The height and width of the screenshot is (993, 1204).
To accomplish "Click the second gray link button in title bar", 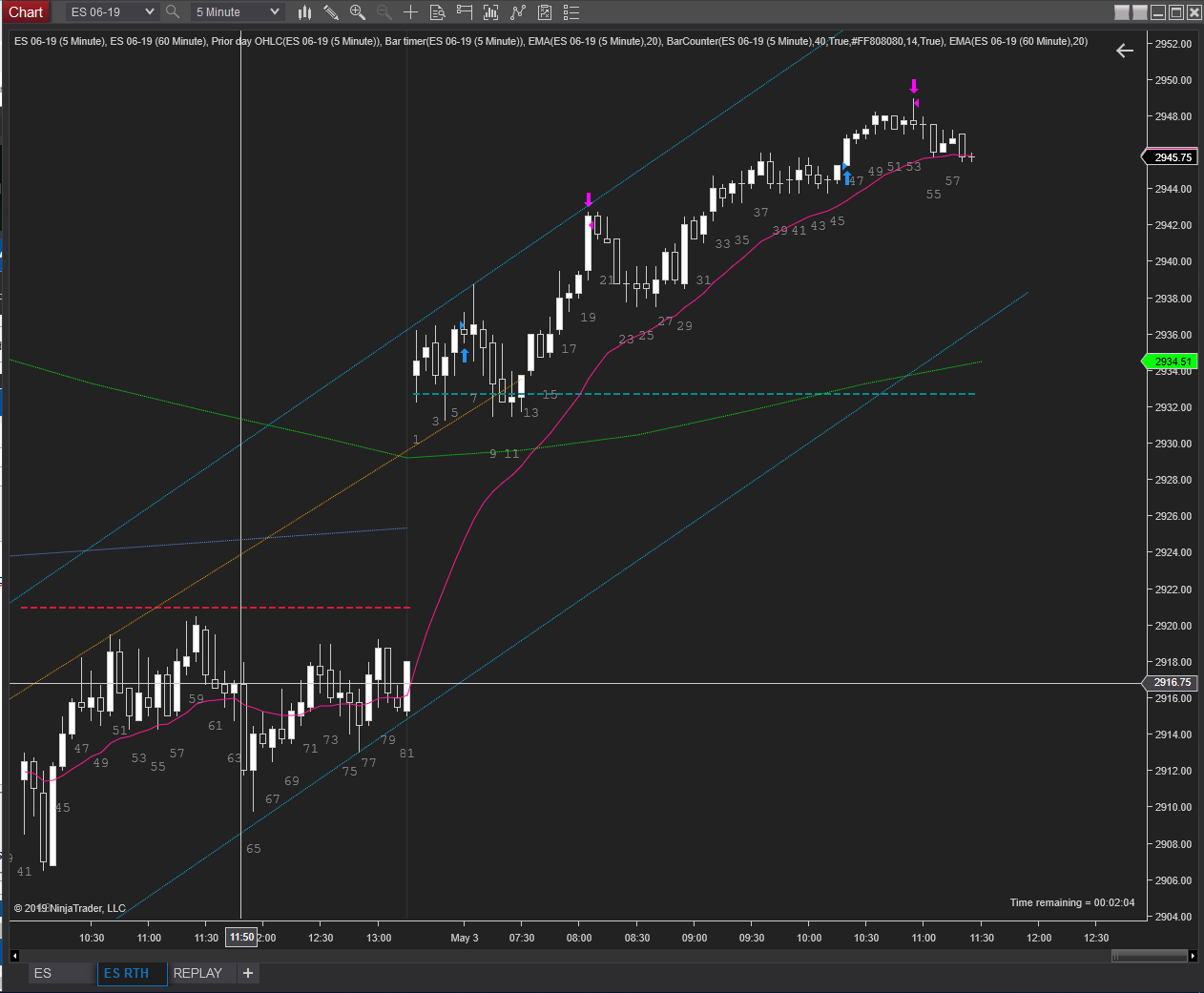I will 1139,12.
